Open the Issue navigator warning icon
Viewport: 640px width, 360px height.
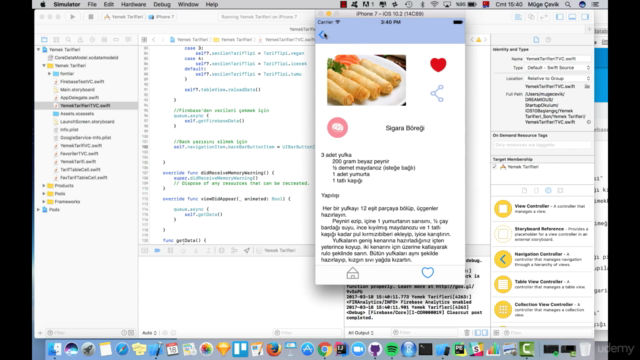[80, 40]
